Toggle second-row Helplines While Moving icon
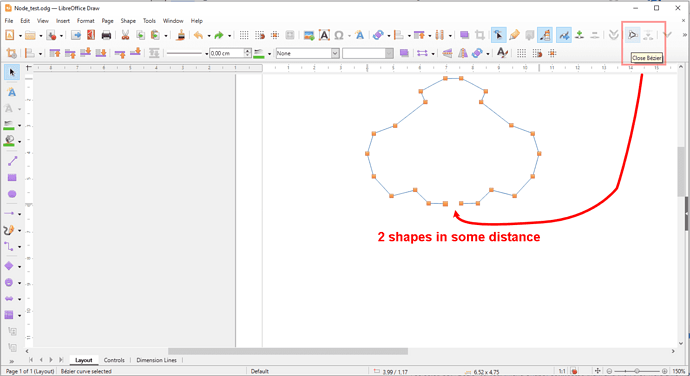This screenshot has width=690, height=376. 552,53
